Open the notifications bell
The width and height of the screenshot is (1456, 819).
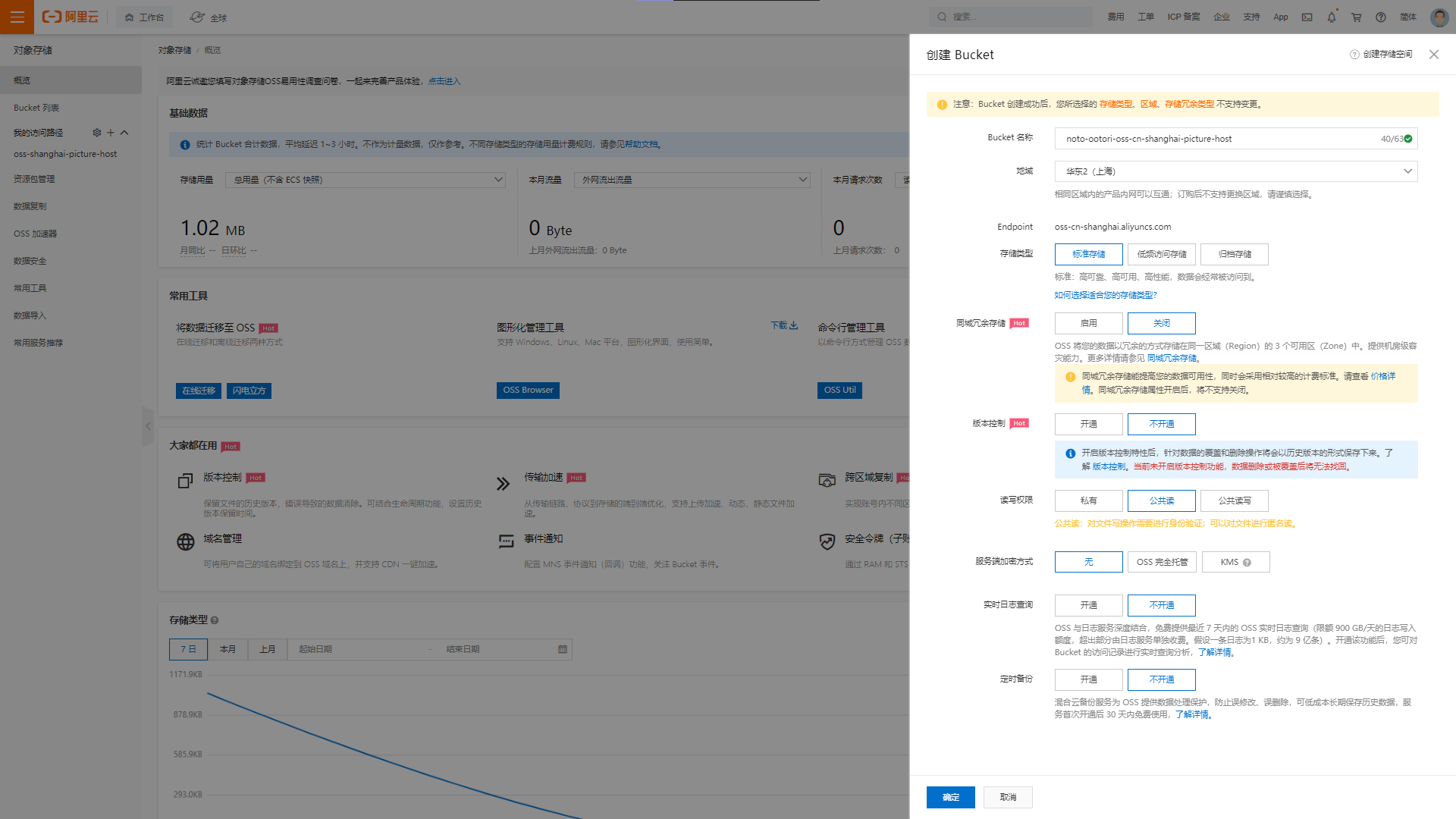[1332, 17]
